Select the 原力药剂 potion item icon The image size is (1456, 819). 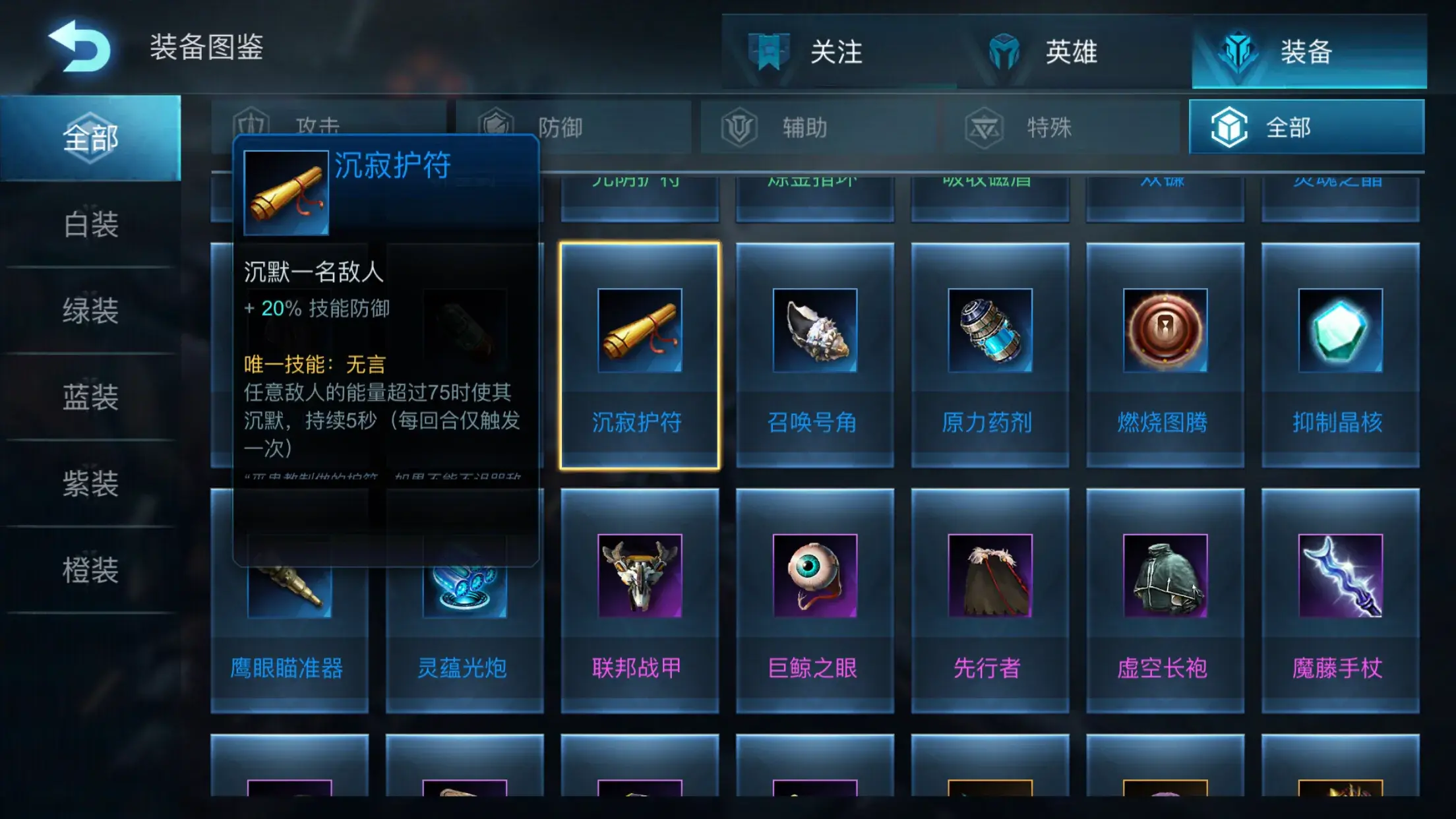pyautogui.click(x=990, y=330)
